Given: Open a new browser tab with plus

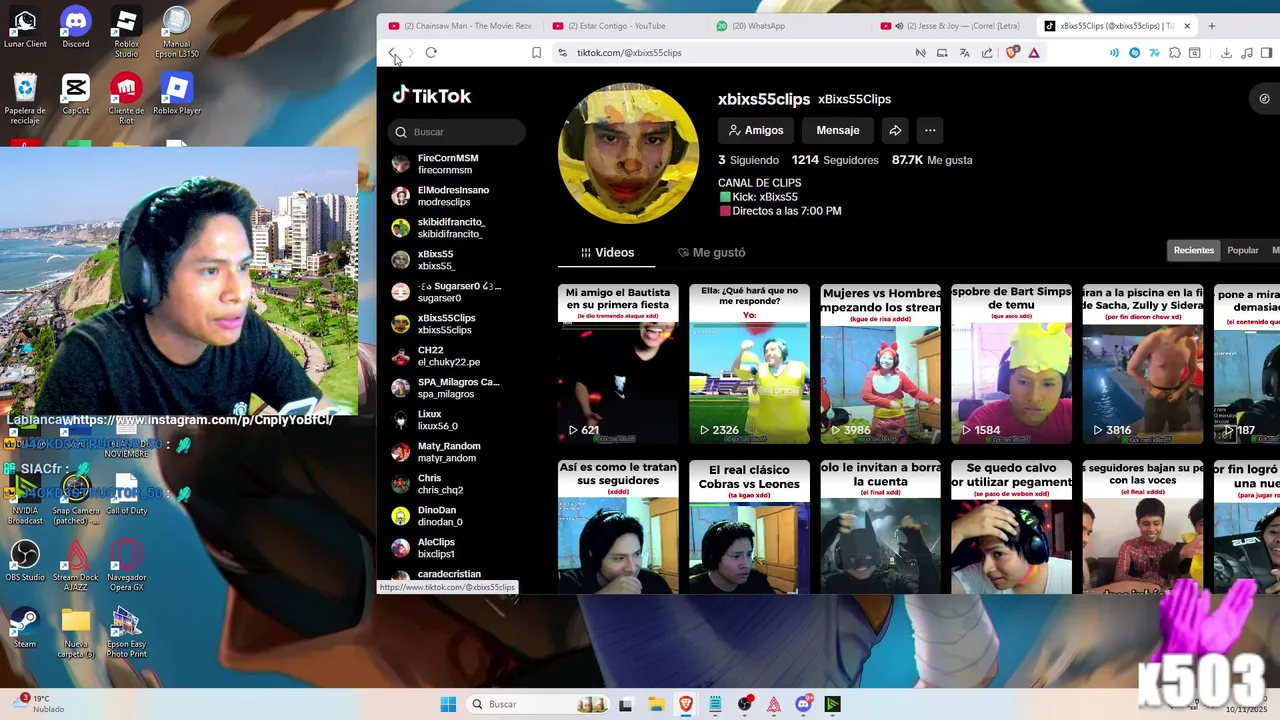Looking at the screenshot, I should [x=1212, y=26].
